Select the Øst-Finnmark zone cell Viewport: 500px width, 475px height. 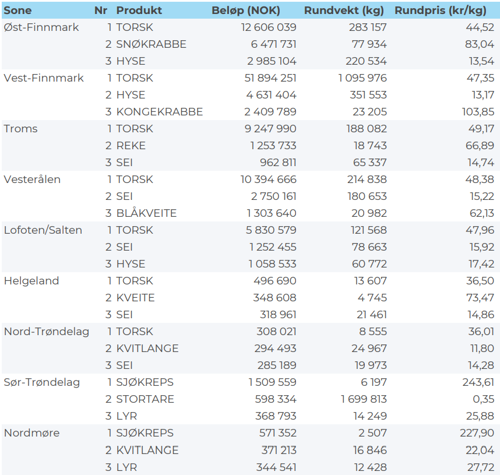click(41, 27)
